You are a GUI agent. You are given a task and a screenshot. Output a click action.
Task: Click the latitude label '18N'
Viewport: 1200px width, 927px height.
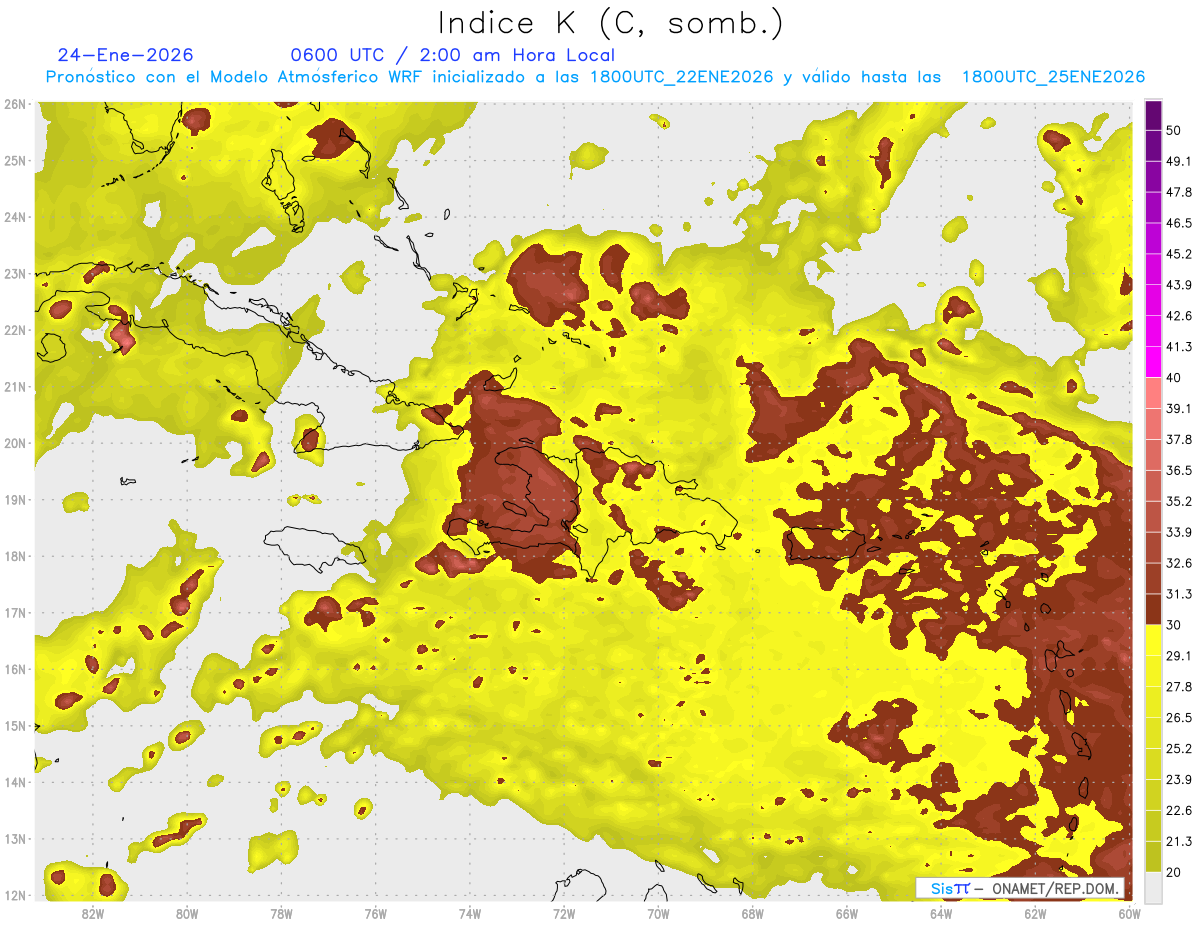tap(15, 556)
